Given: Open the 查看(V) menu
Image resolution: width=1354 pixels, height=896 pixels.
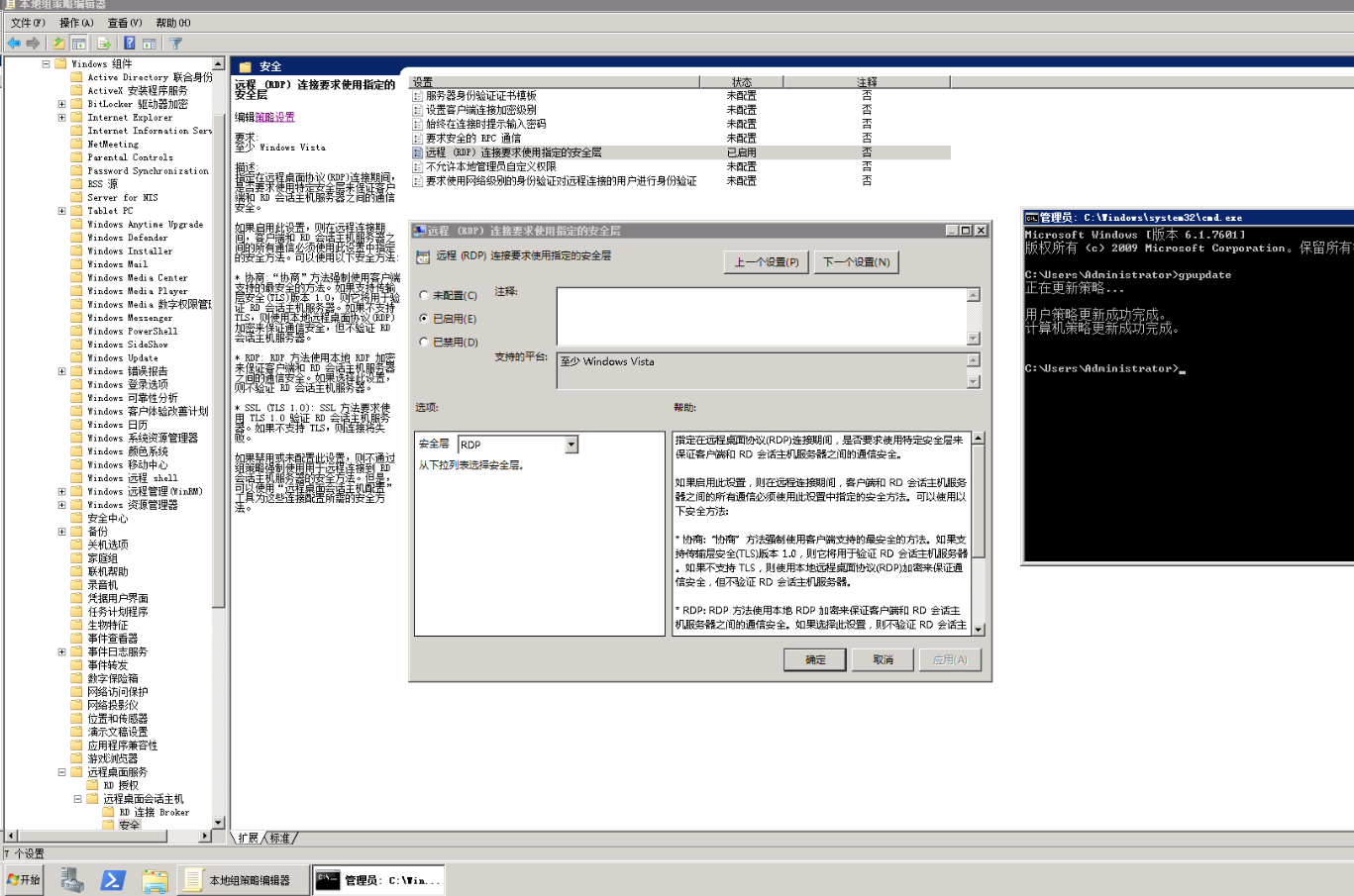Looking at the screenshot, I should (125, 23).
